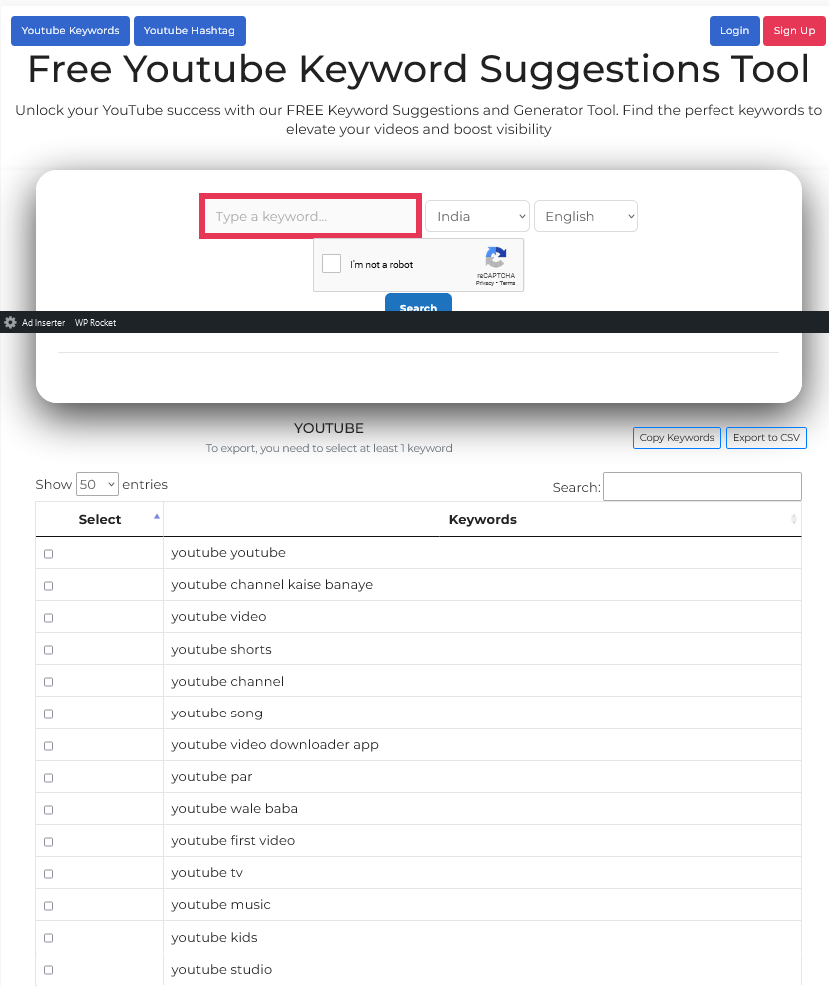Sort by the Select column arrow

(157, 516)
